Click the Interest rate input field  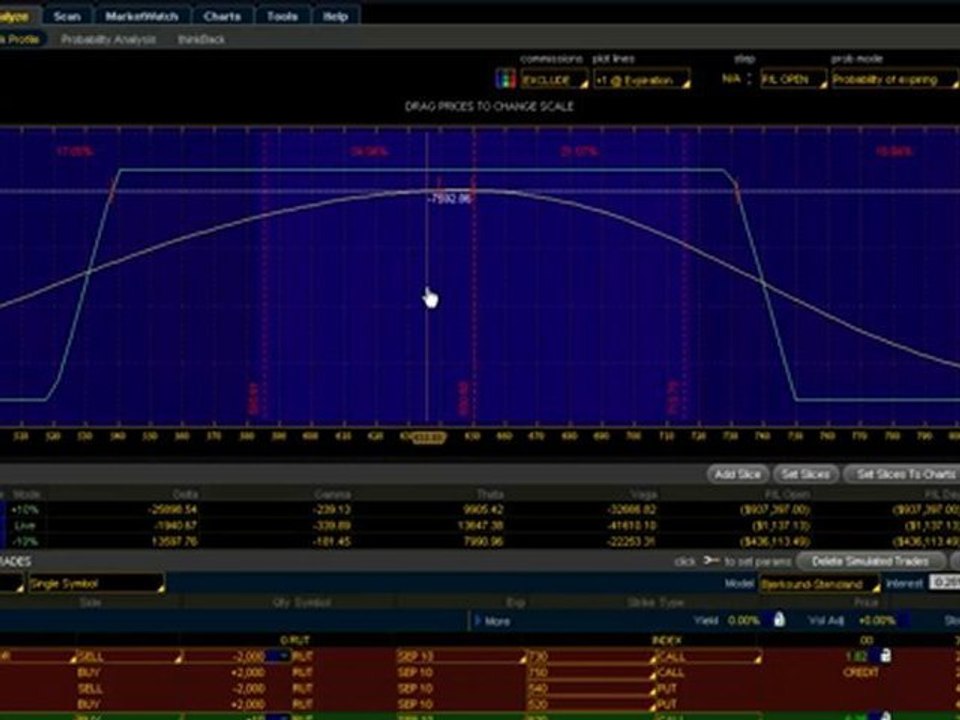[944, 583]
